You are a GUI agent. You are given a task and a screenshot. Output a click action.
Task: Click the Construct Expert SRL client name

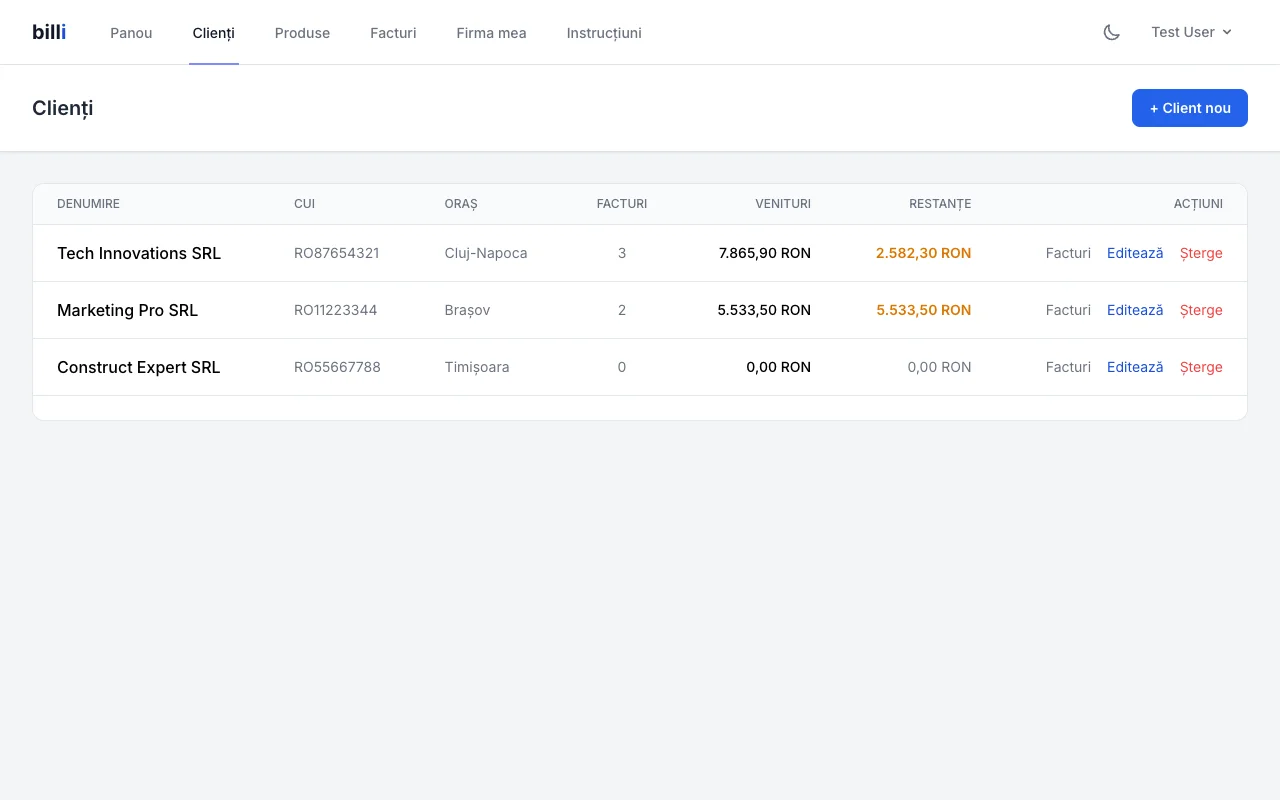[x=138, y=367]
